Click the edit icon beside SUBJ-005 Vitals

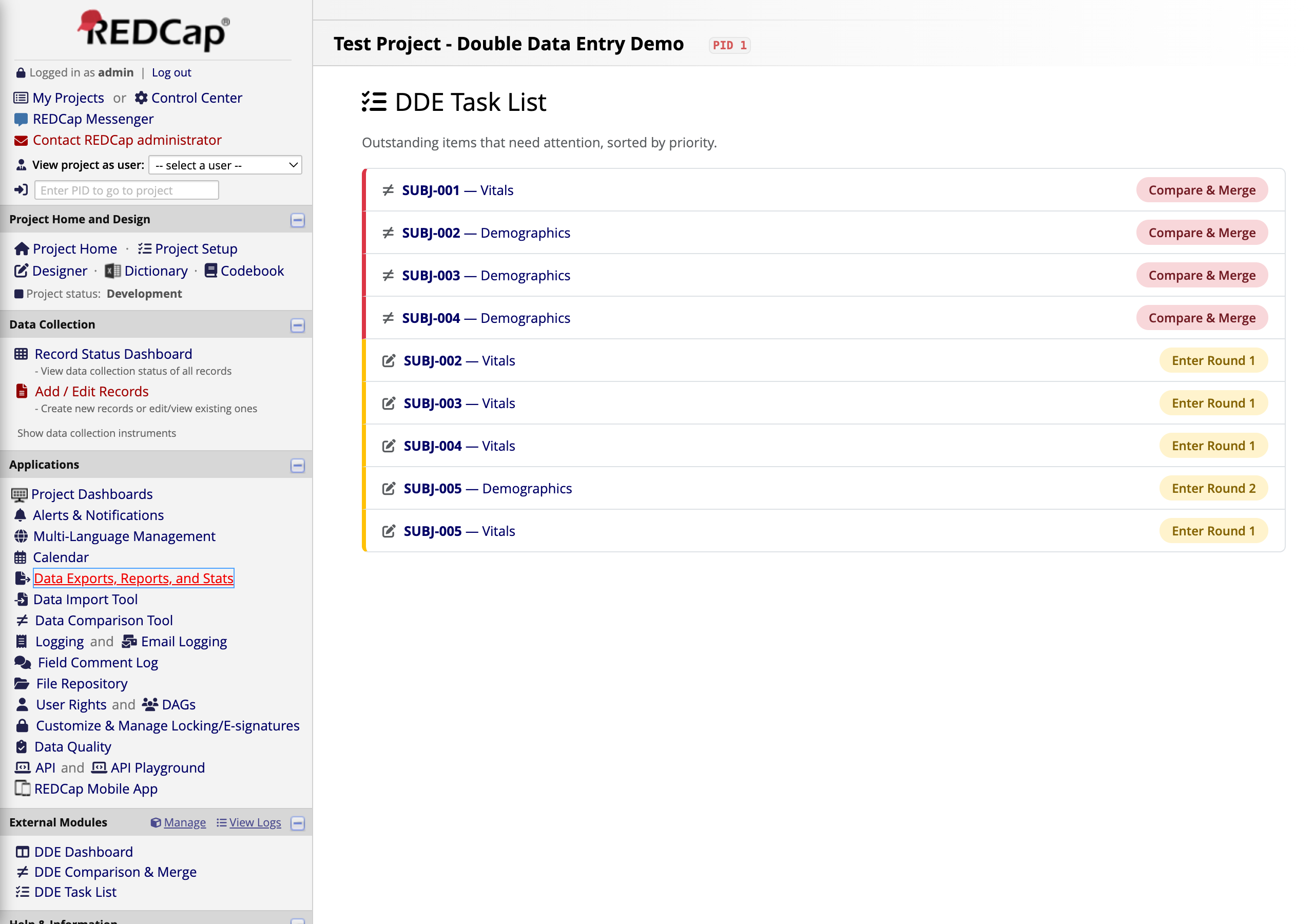click(x=389, y=531)
